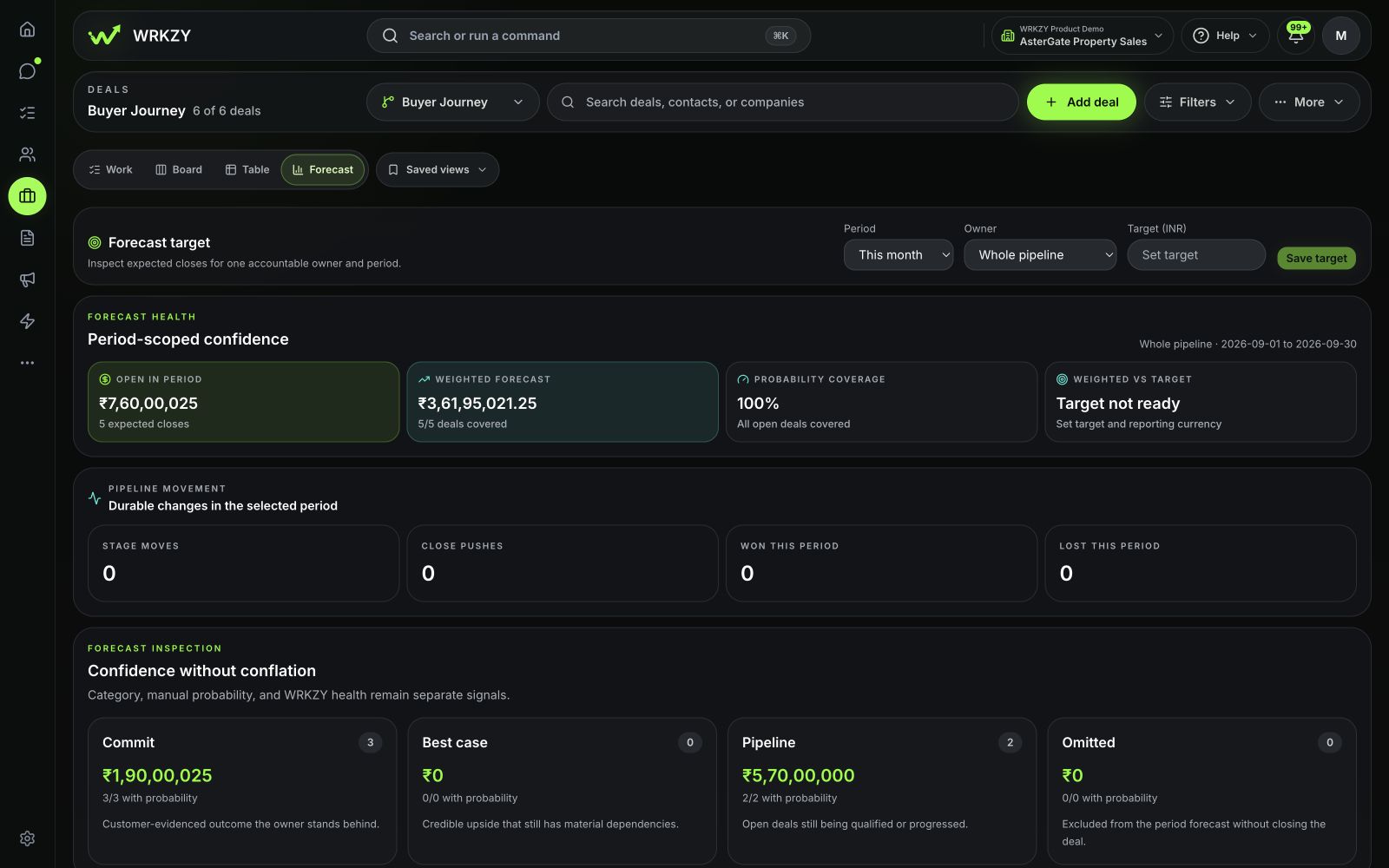Switch to the Work view tab
Screen dimensions: 1389x868
click(x=110, y=170)
